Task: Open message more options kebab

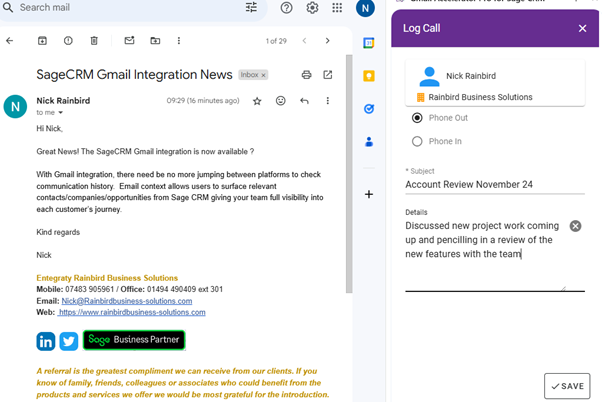Action: 327,101
